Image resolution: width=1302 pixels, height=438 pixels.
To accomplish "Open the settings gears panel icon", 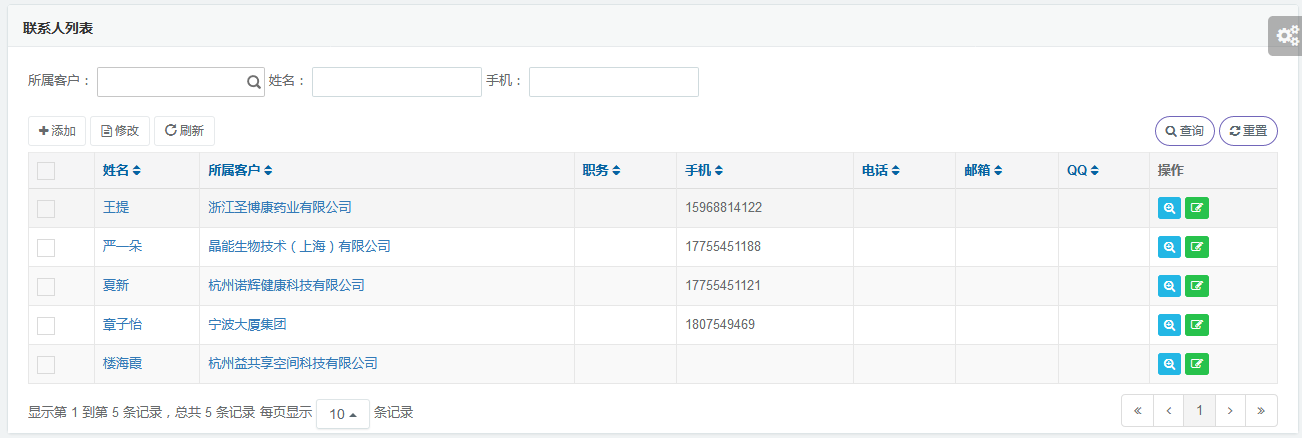I will (x=1286, y=36).
